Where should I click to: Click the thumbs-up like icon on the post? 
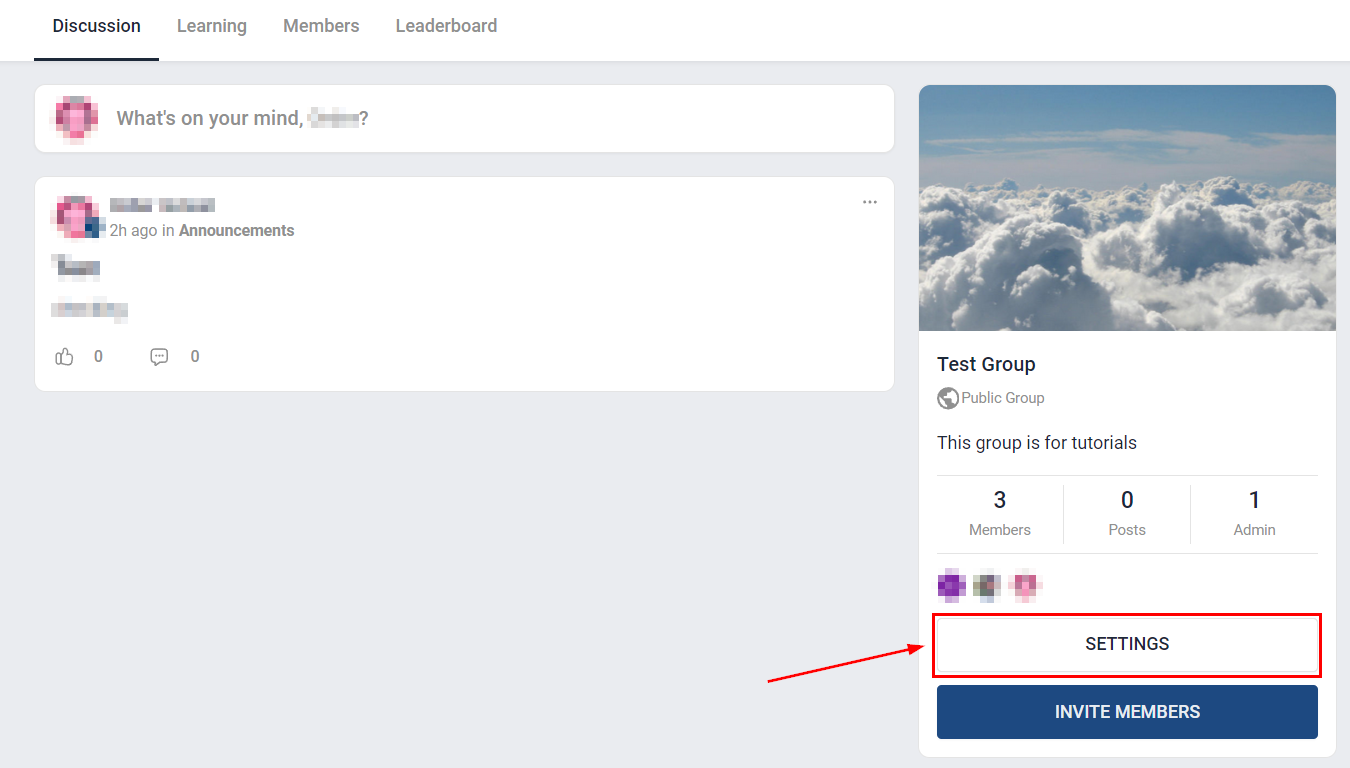(x=65, y=357)
